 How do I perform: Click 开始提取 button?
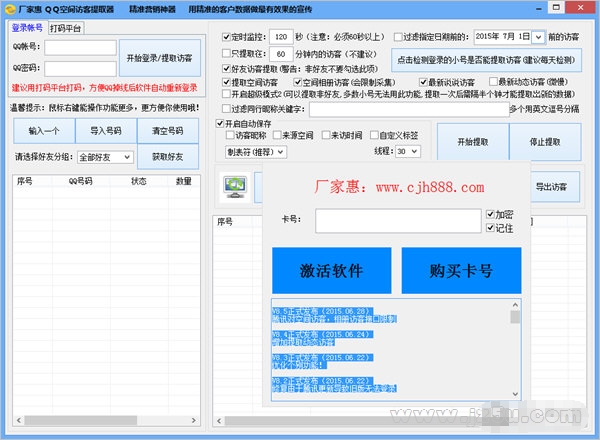[x=473, y=142]
